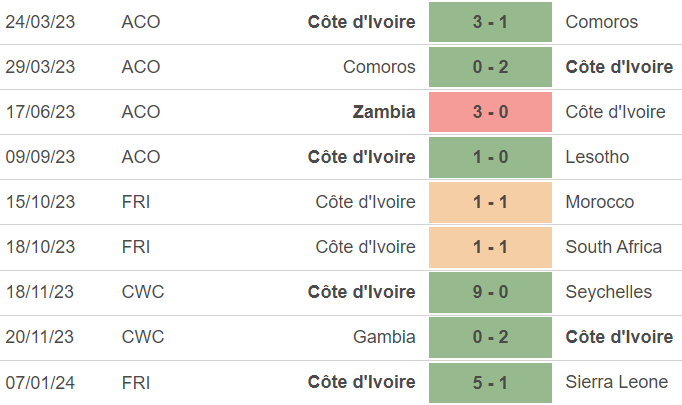
Task: Click the 07/01/24 match date
Action: pos(39,382)
